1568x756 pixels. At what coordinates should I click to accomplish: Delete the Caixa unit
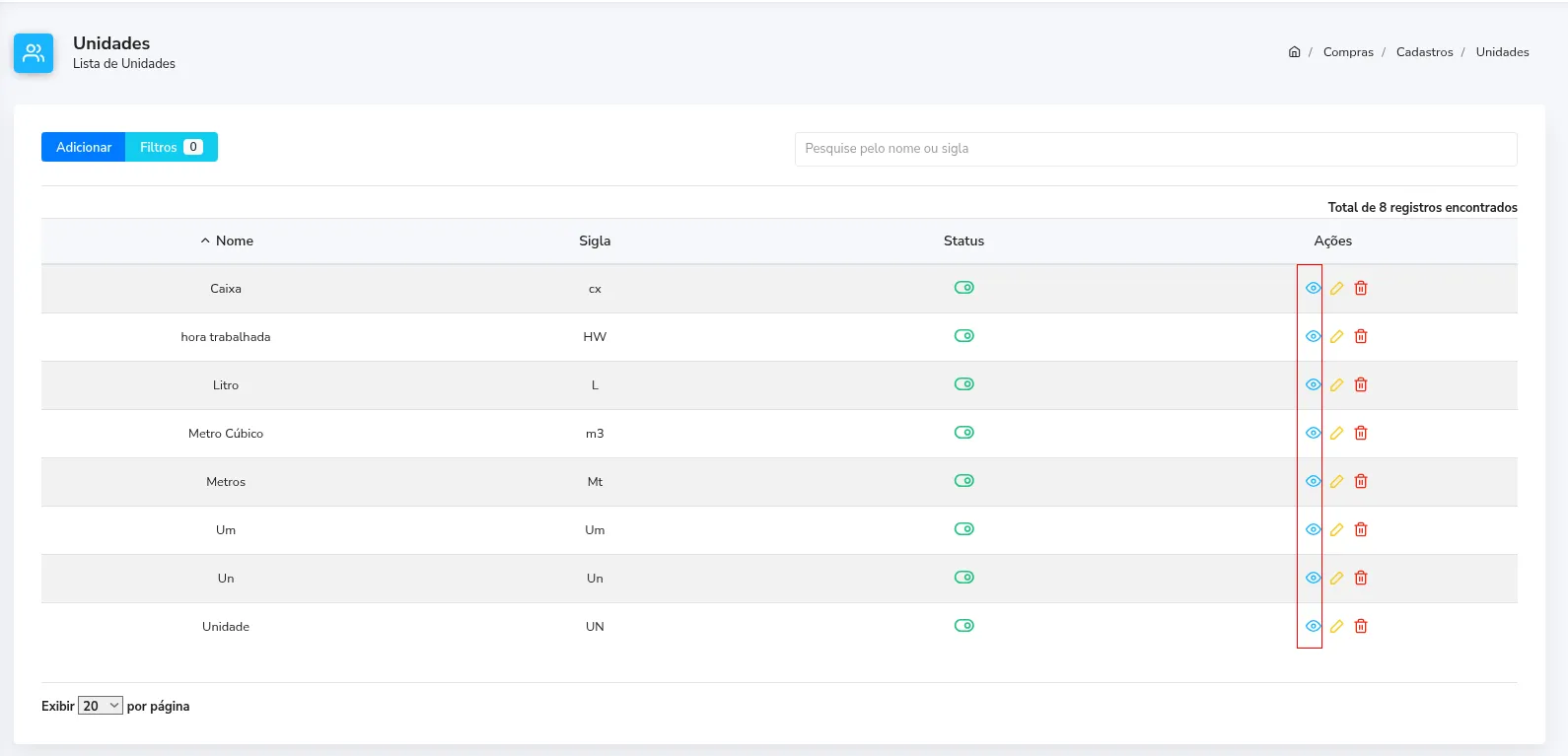click(1361, 288)
